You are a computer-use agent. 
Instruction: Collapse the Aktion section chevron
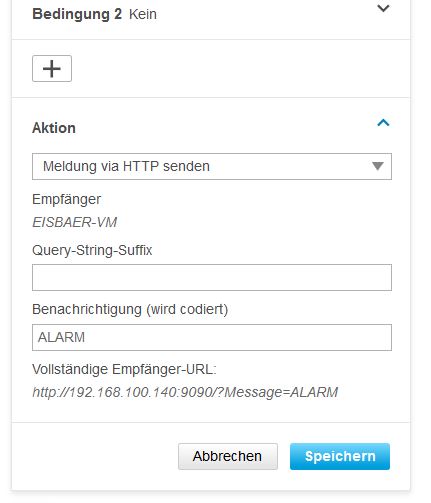[x=383, y=123]
